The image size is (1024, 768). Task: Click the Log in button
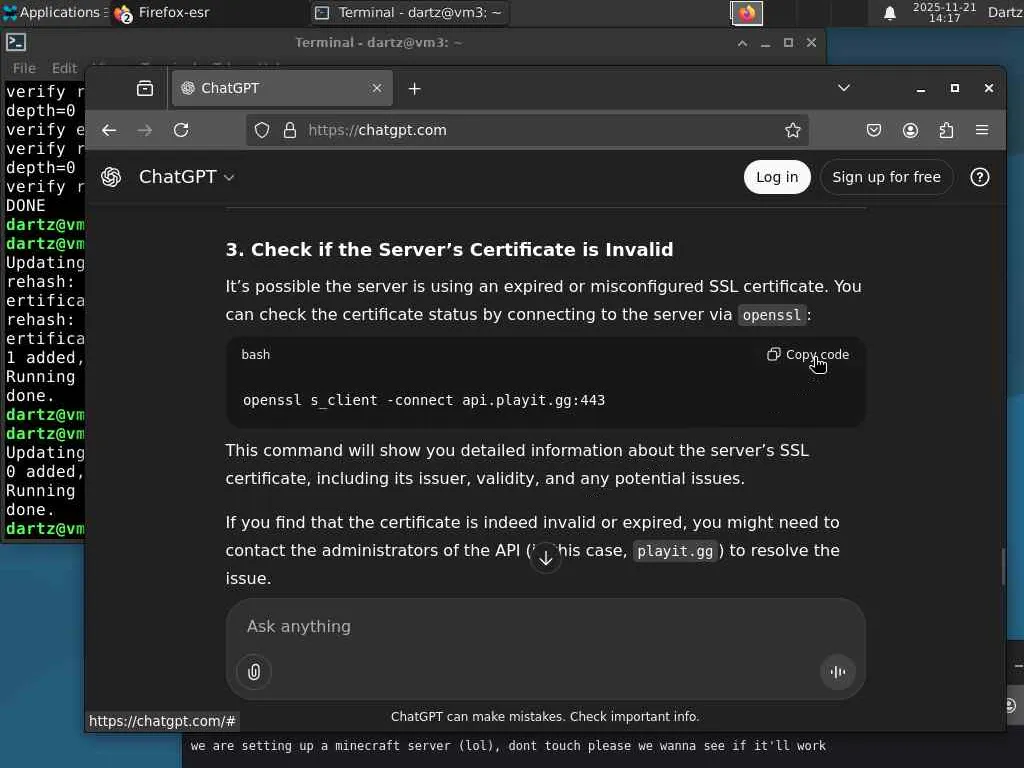(x=777, y=177)
